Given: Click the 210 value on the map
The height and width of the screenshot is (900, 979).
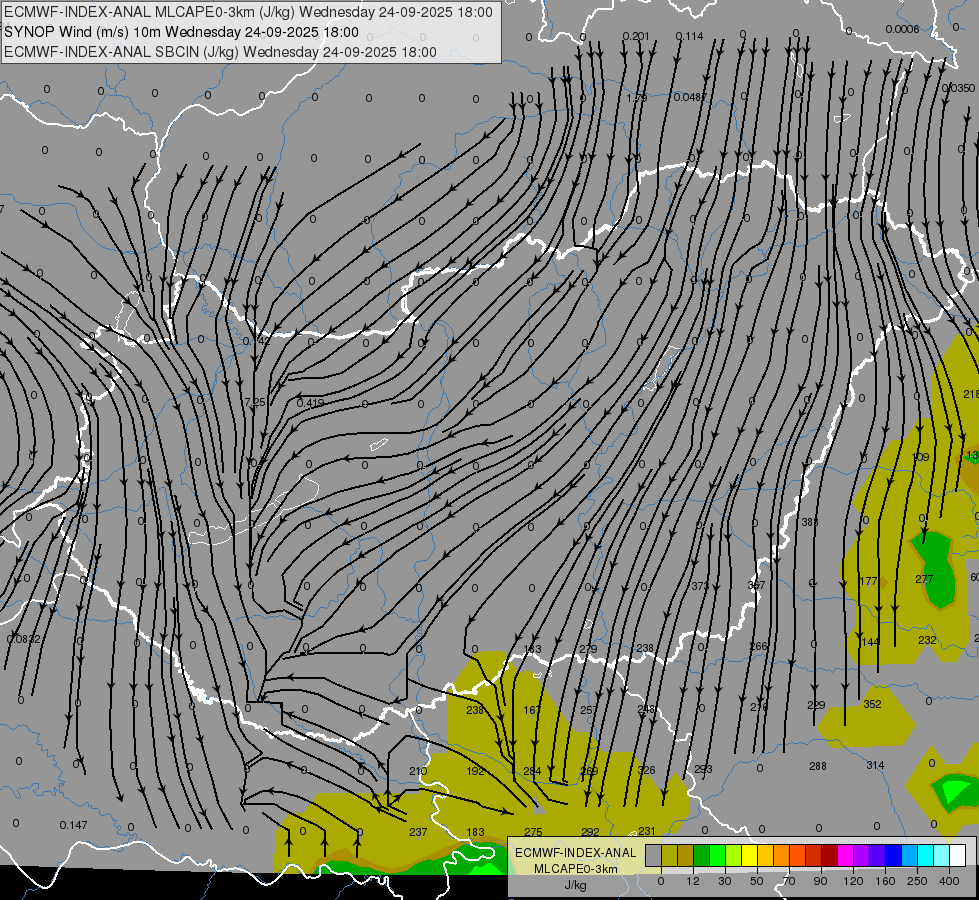Looking at the screenshot, I should [418, 771].
